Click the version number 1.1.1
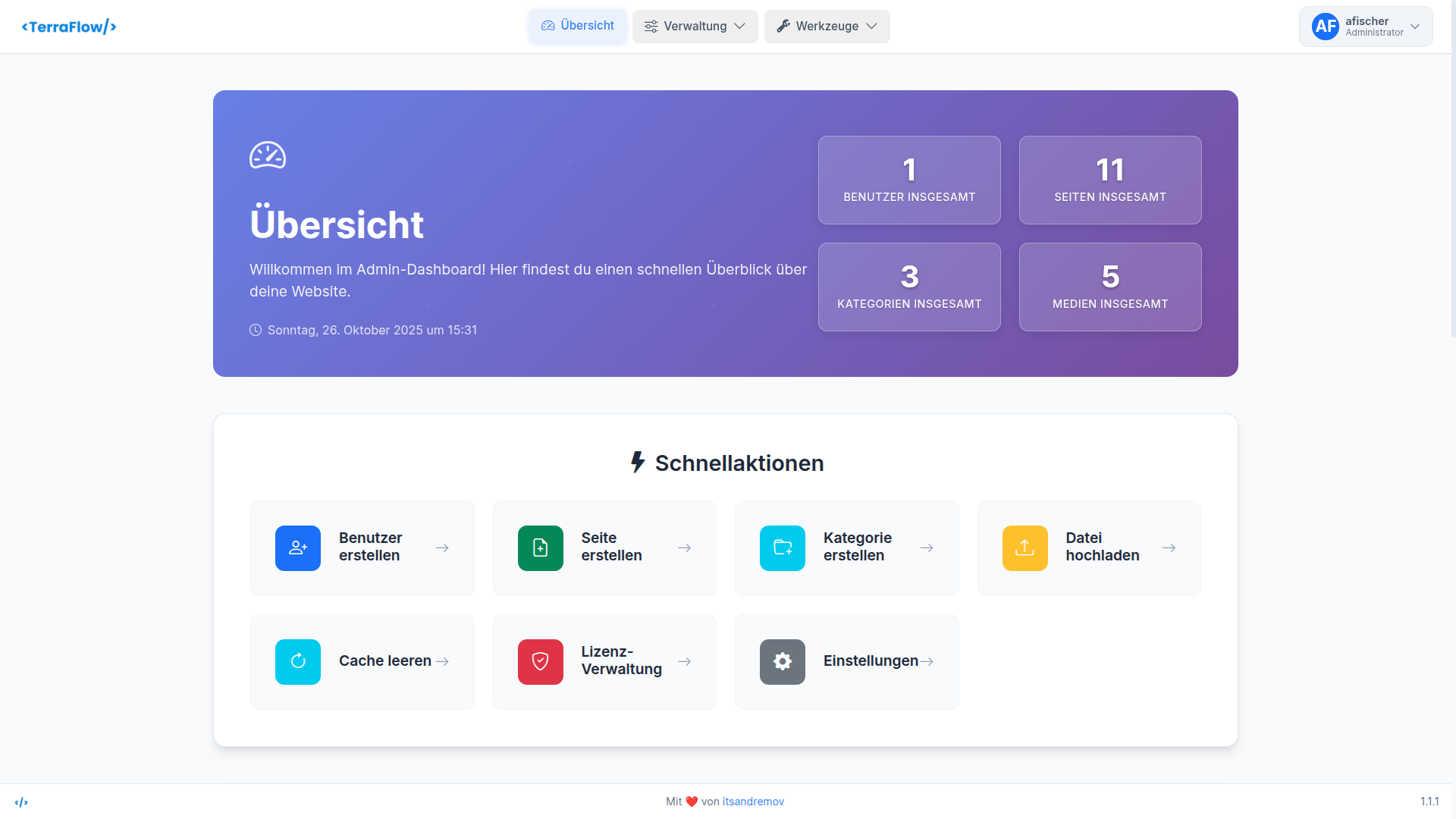 click(x=1430, y=802)
